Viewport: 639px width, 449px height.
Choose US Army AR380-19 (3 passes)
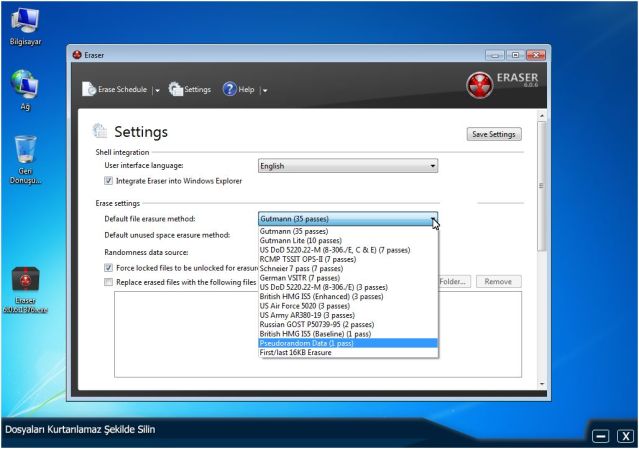click(x=348, y=315)
